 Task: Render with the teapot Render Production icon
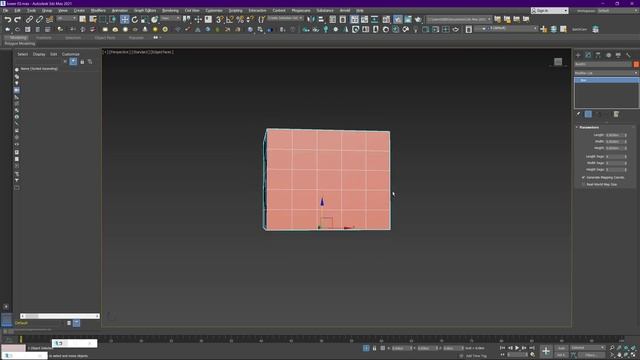coord(418,19)
